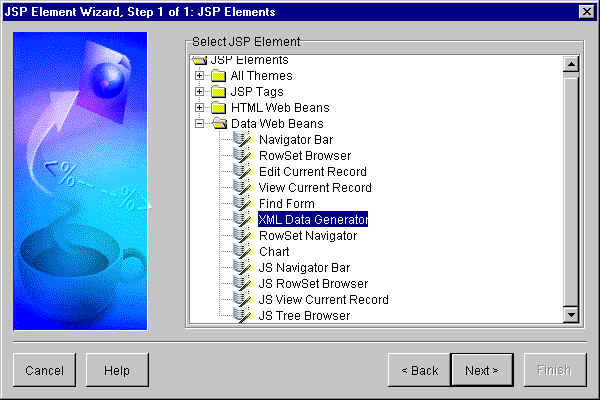Collapse the Data Web Beans node
The image size is (600, 400).
coord(200,124)
